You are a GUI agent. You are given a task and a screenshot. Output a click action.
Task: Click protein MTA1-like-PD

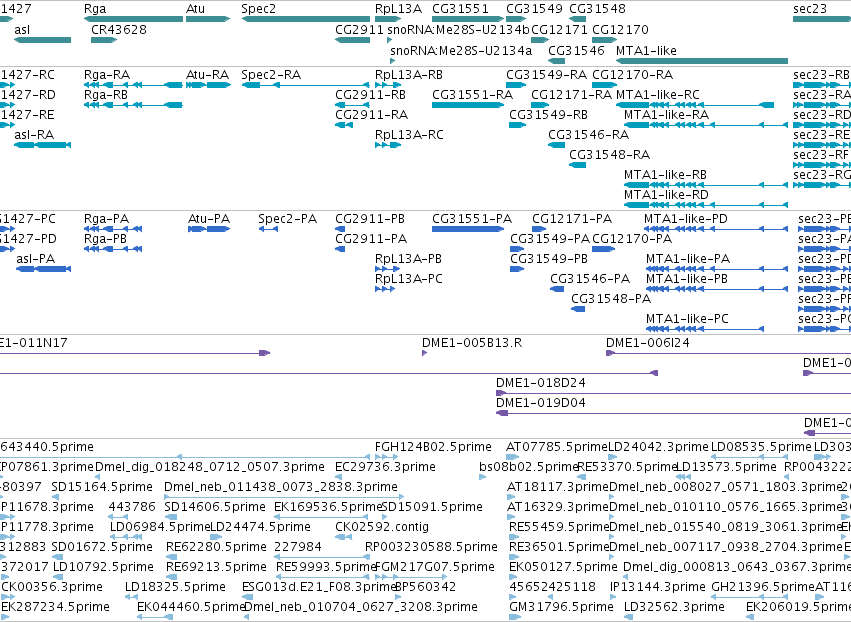point(716,229)
